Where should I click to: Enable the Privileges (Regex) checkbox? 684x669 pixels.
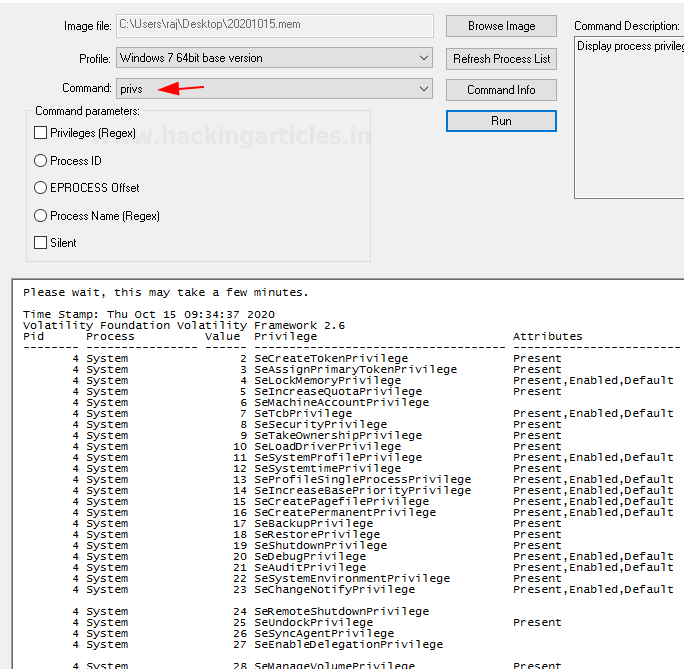pos(41,132)
